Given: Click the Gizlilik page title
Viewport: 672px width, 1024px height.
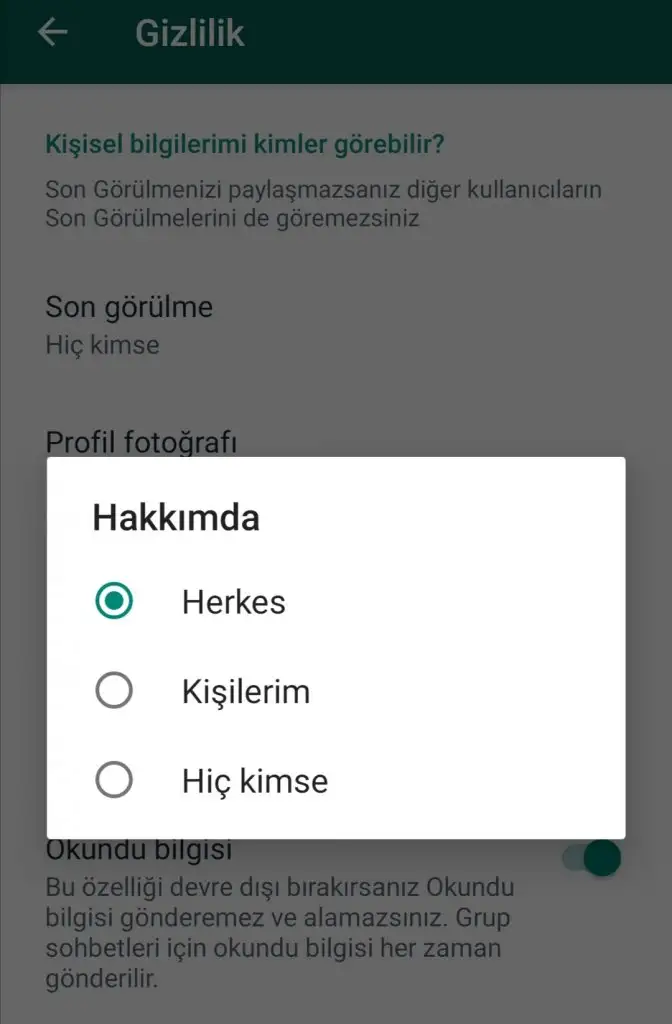Looking at the screenshot, I should click(x=190, y=33).
